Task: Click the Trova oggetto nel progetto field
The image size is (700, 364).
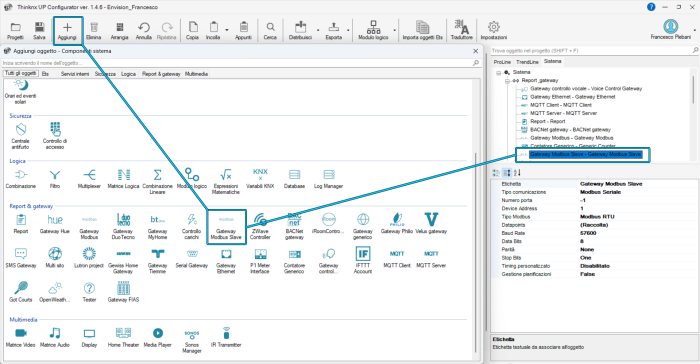Action: 592,50
